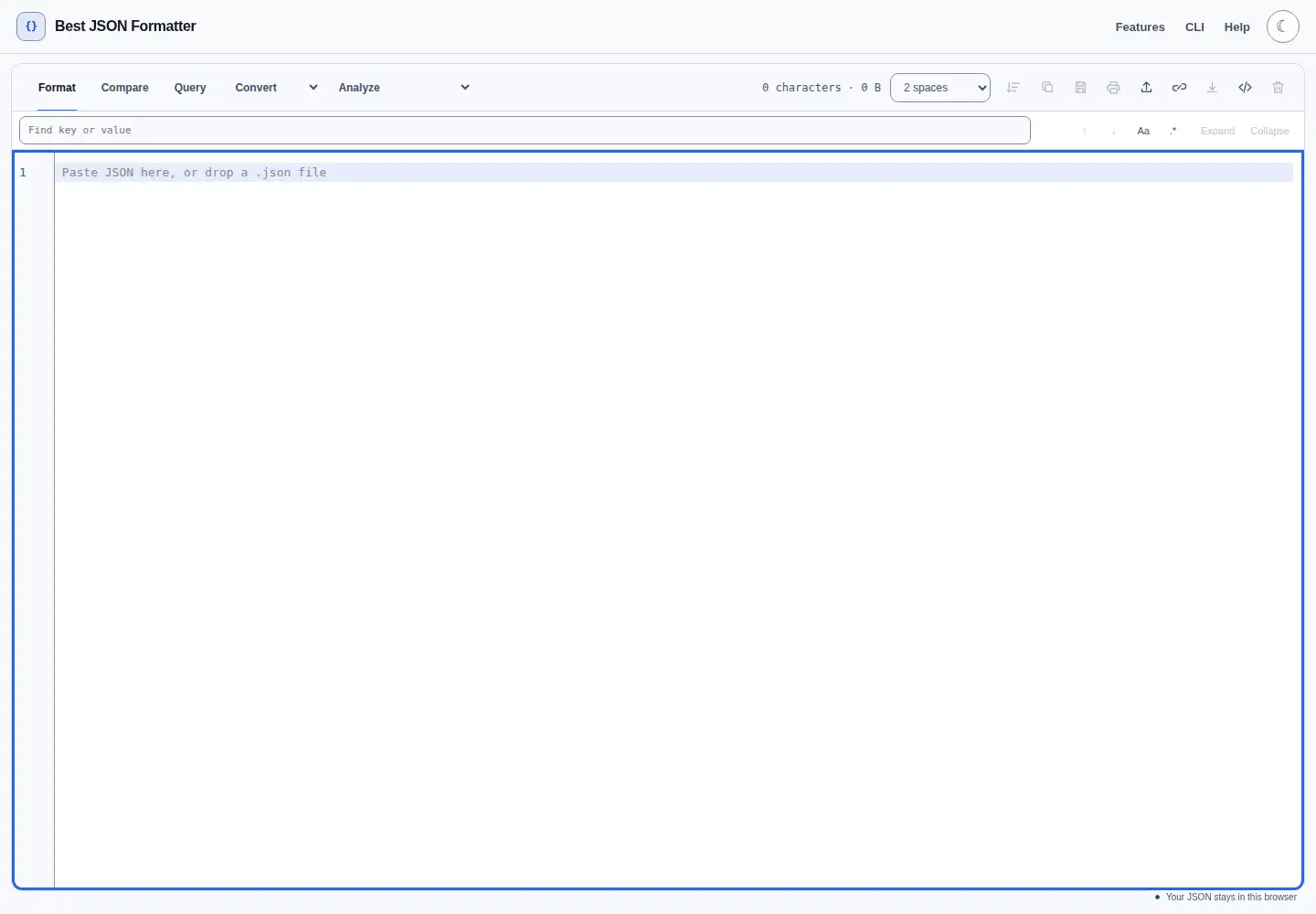Click the trash clear icon
This screenshot has height=914, width=1316.
[1278, 88]
